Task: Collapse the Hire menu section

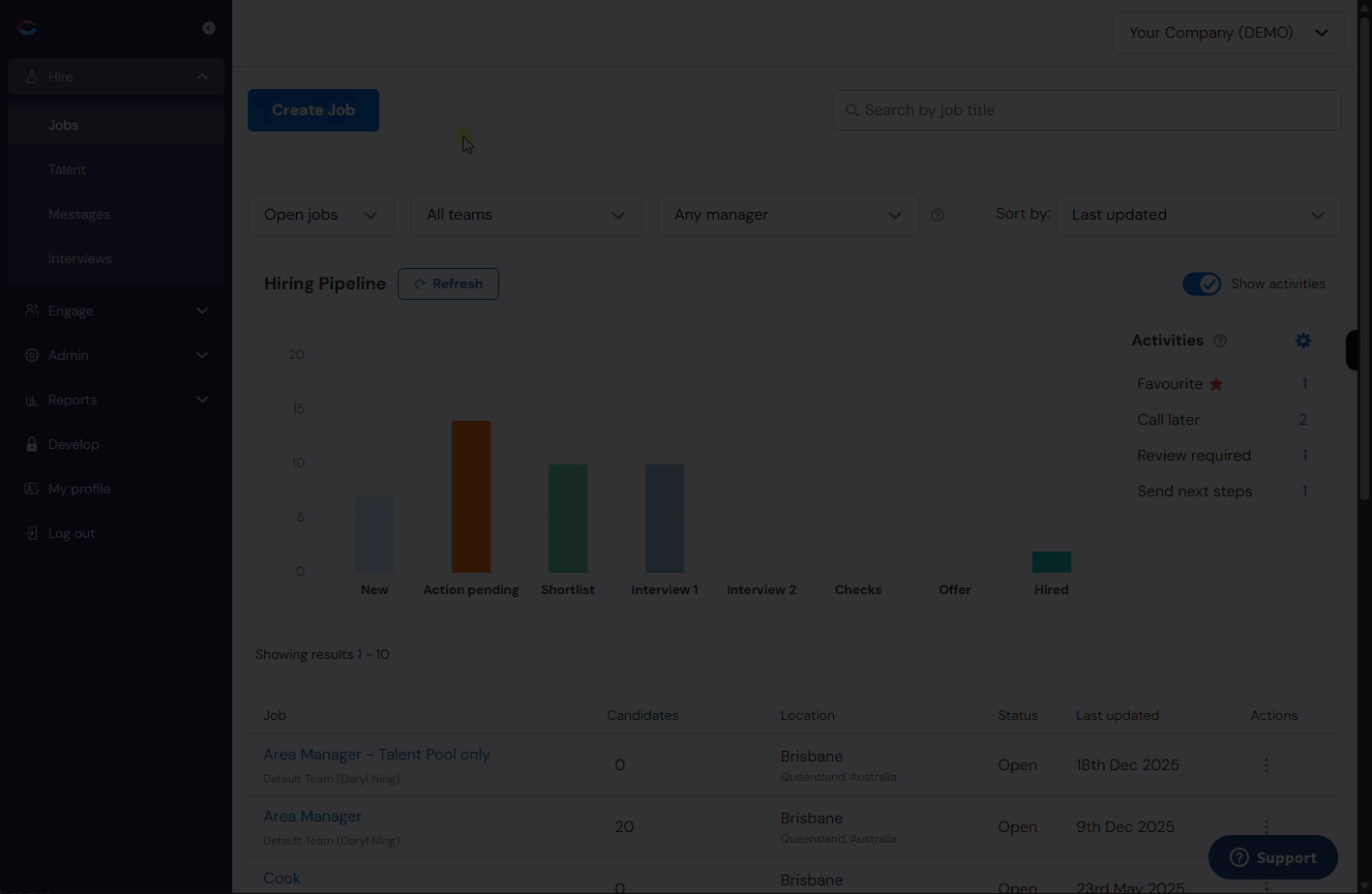Action: (x=201, y=76)
